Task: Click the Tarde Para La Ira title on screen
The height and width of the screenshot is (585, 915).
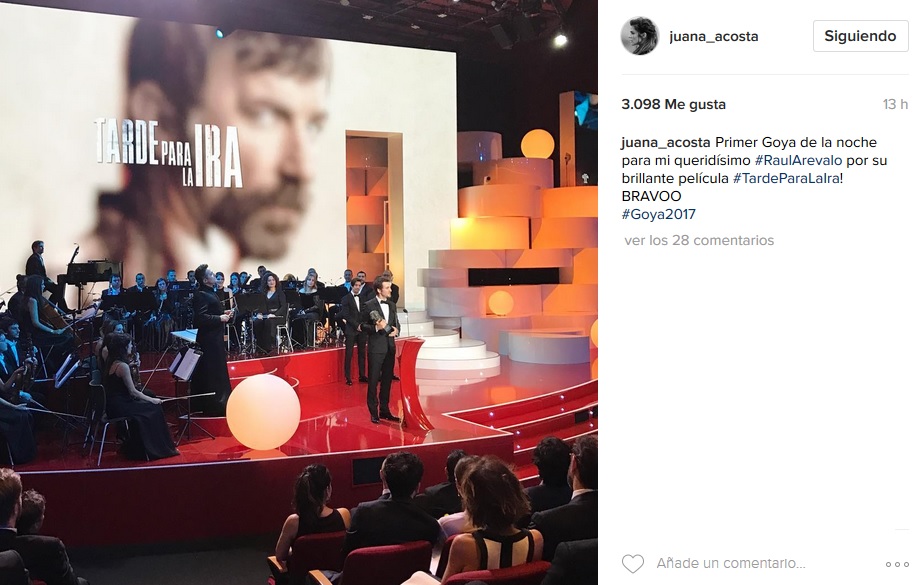Action: pyautogui.click(x=168, y=154)
